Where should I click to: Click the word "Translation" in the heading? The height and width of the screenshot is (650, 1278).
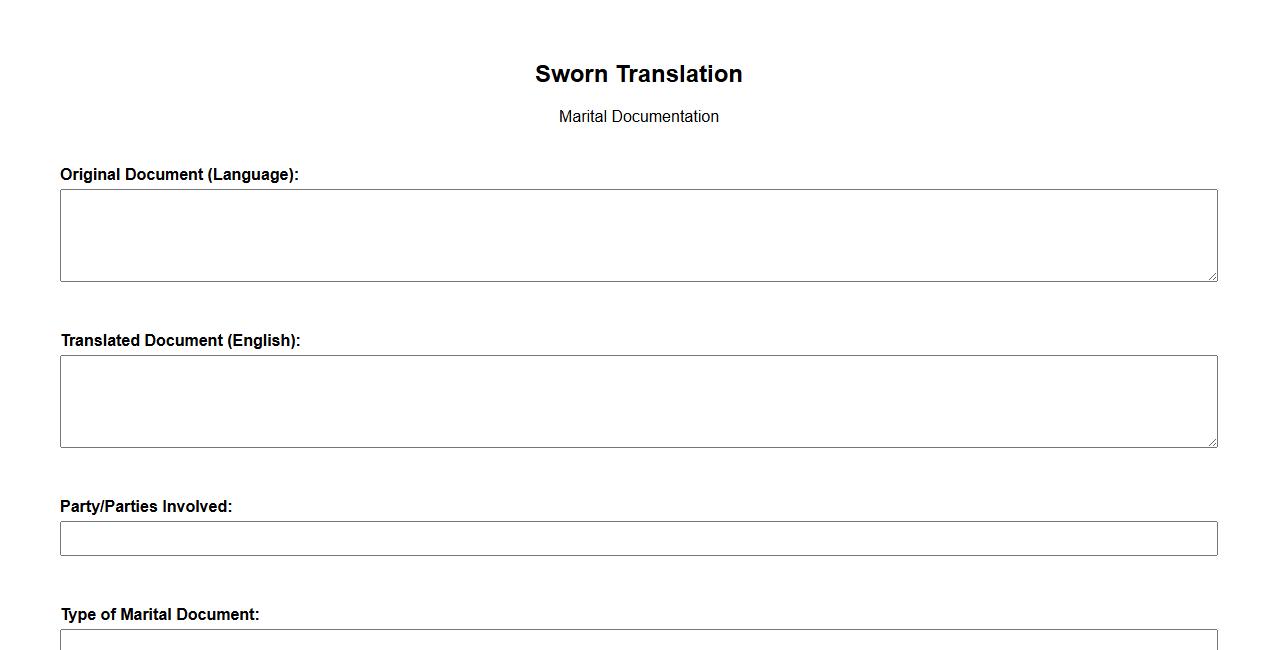coord(679,74)
